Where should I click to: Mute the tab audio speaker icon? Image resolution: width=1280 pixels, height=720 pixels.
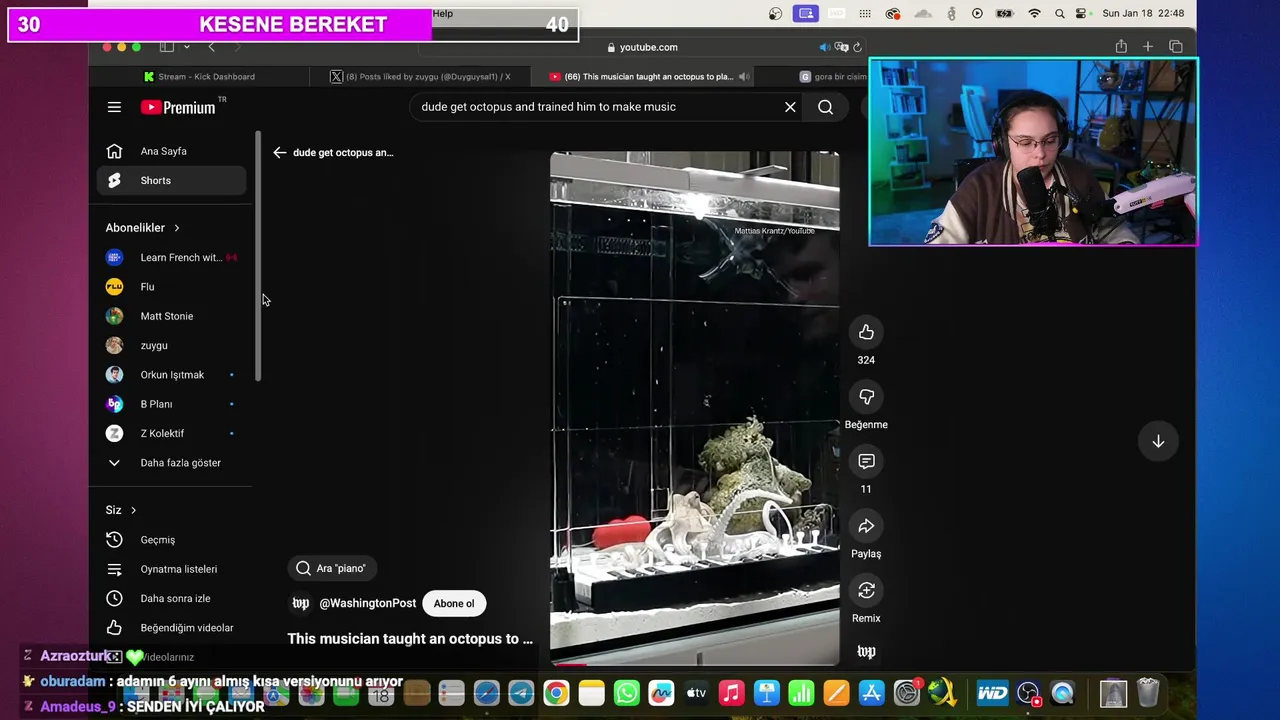point(825,47)
